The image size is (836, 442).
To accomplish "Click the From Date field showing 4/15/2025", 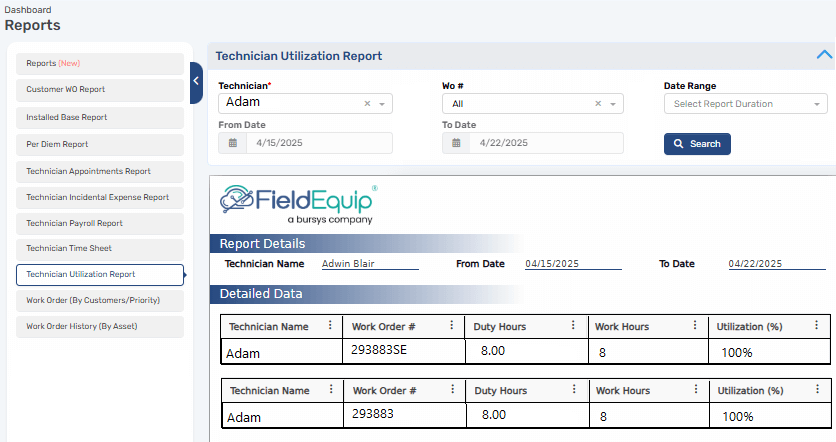I will pos(319,143).
